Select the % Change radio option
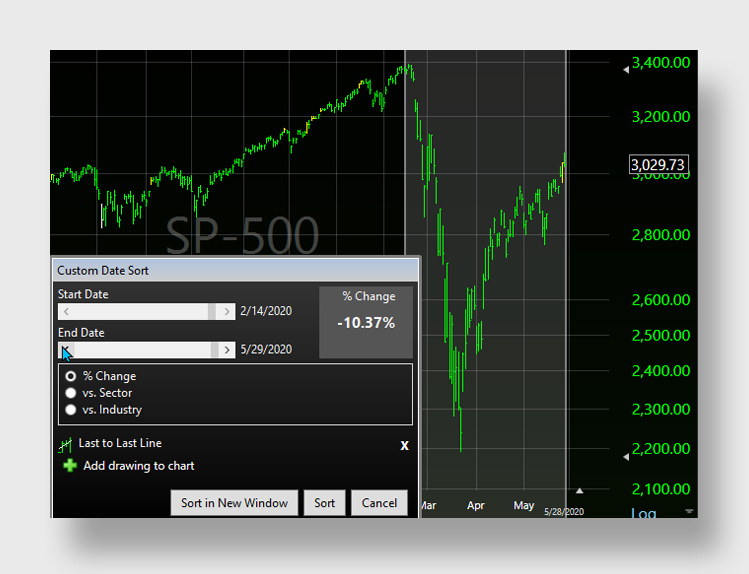 click(70, 376)
